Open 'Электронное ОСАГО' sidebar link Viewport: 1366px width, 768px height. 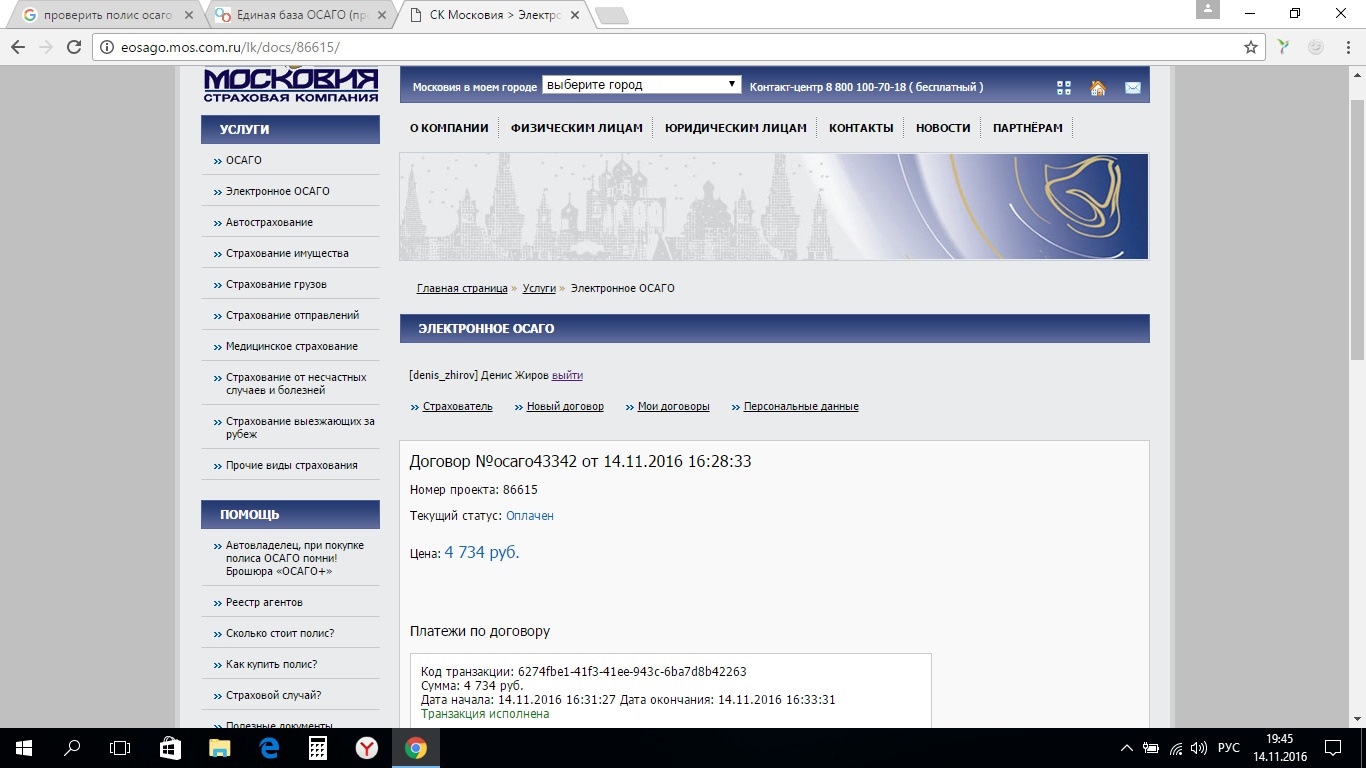point(277,191)
